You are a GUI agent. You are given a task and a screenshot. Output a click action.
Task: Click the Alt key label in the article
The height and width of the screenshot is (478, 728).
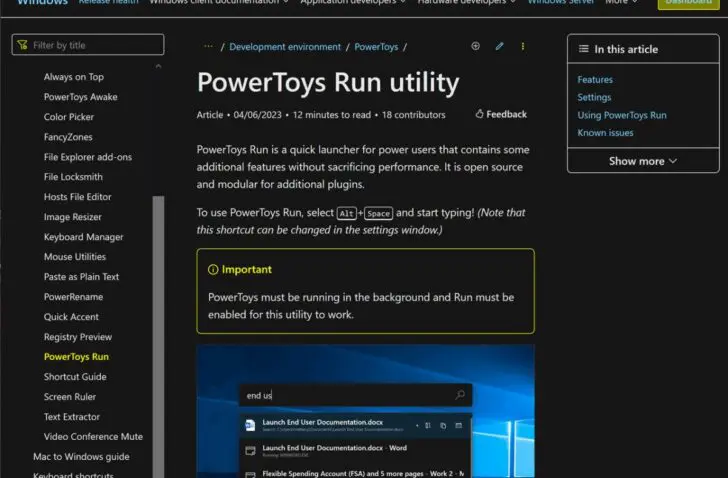(347, 213)
